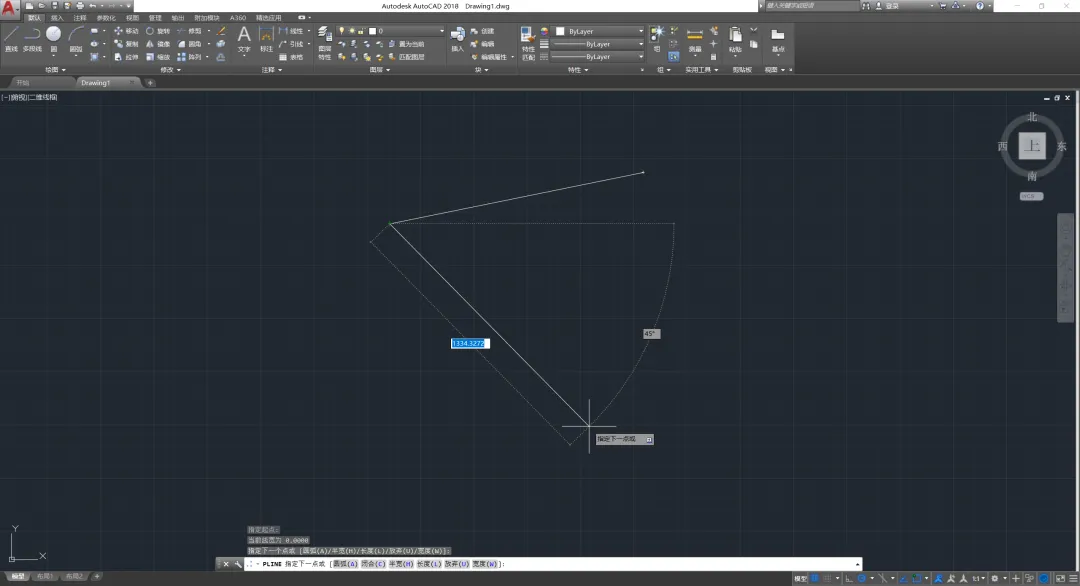Expand the Modify (修改) panel
The height and width of the screenshot is (586, 1080).
pyautogui.click(x=170, y=70)
